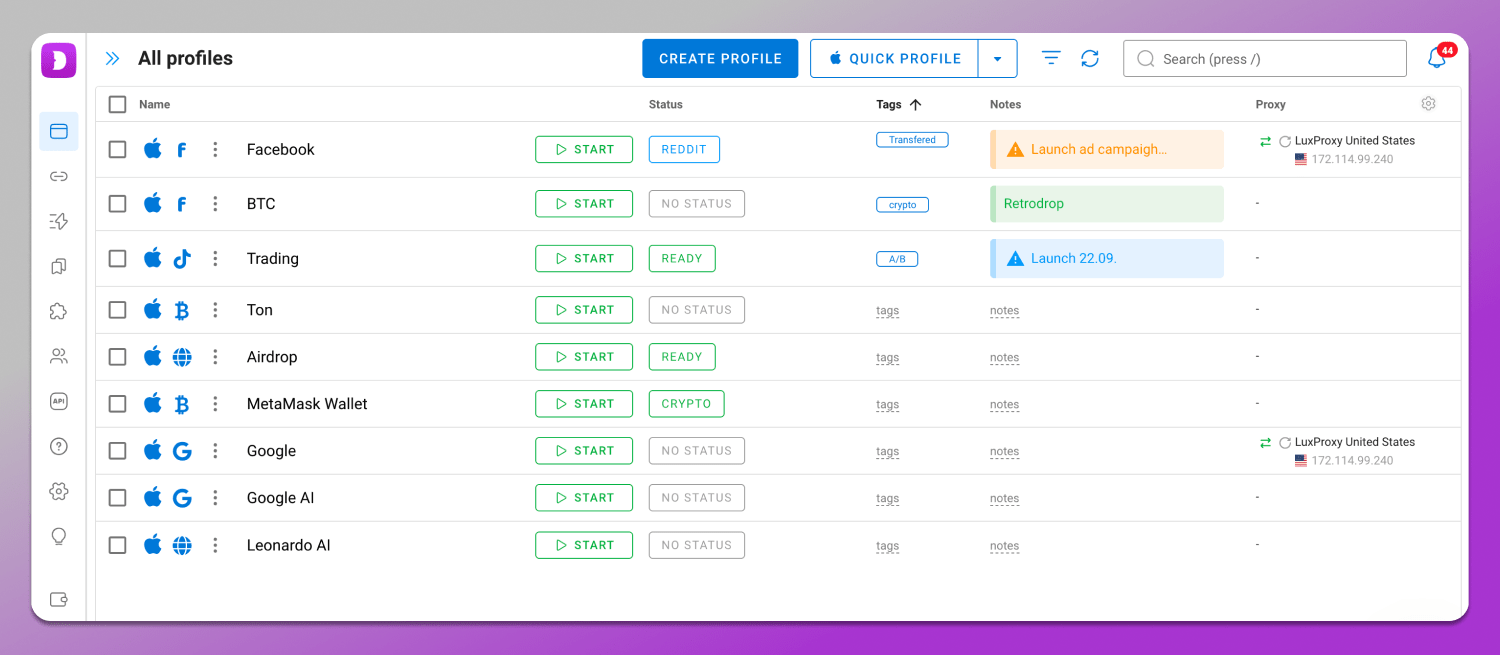
Task: Tick the checkbox for Facebook profile
Action: click(118, 149)
